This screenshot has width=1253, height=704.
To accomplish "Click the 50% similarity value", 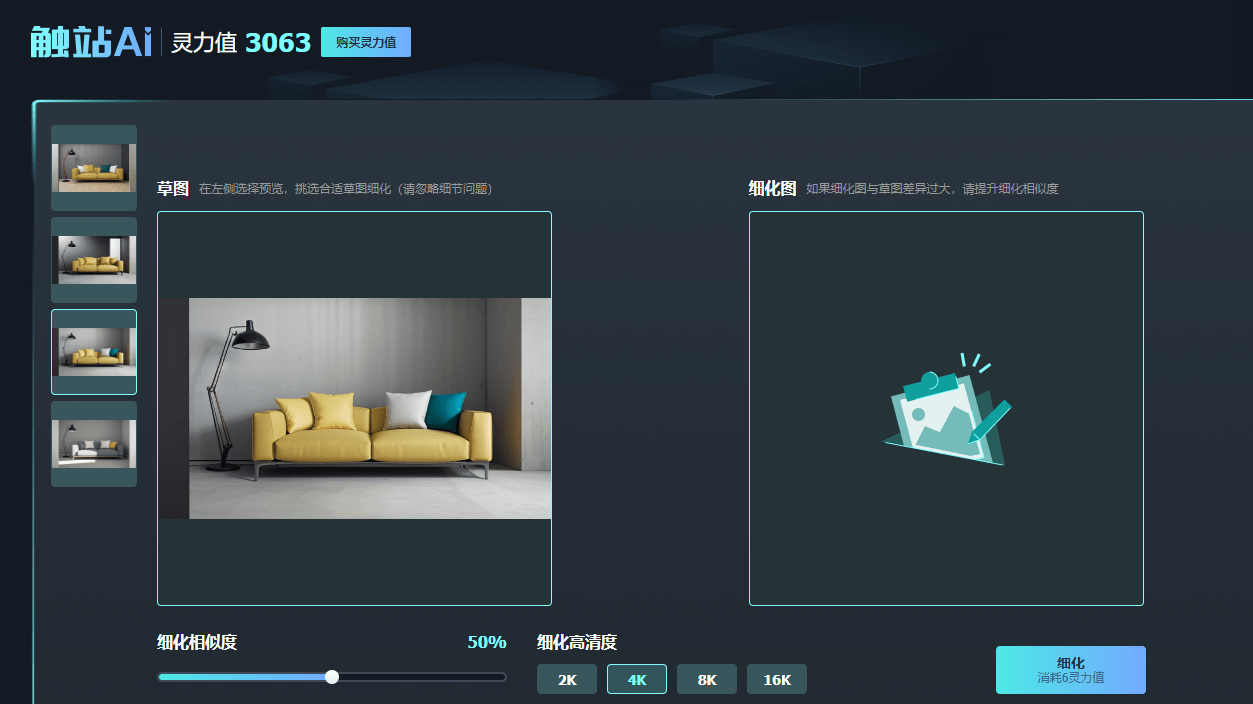I will point(486,642).
